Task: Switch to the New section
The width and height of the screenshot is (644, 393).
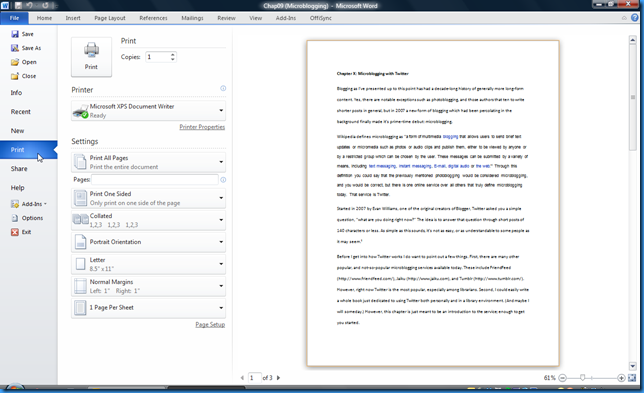Action: pyautogui.click(x=17, y=131)
